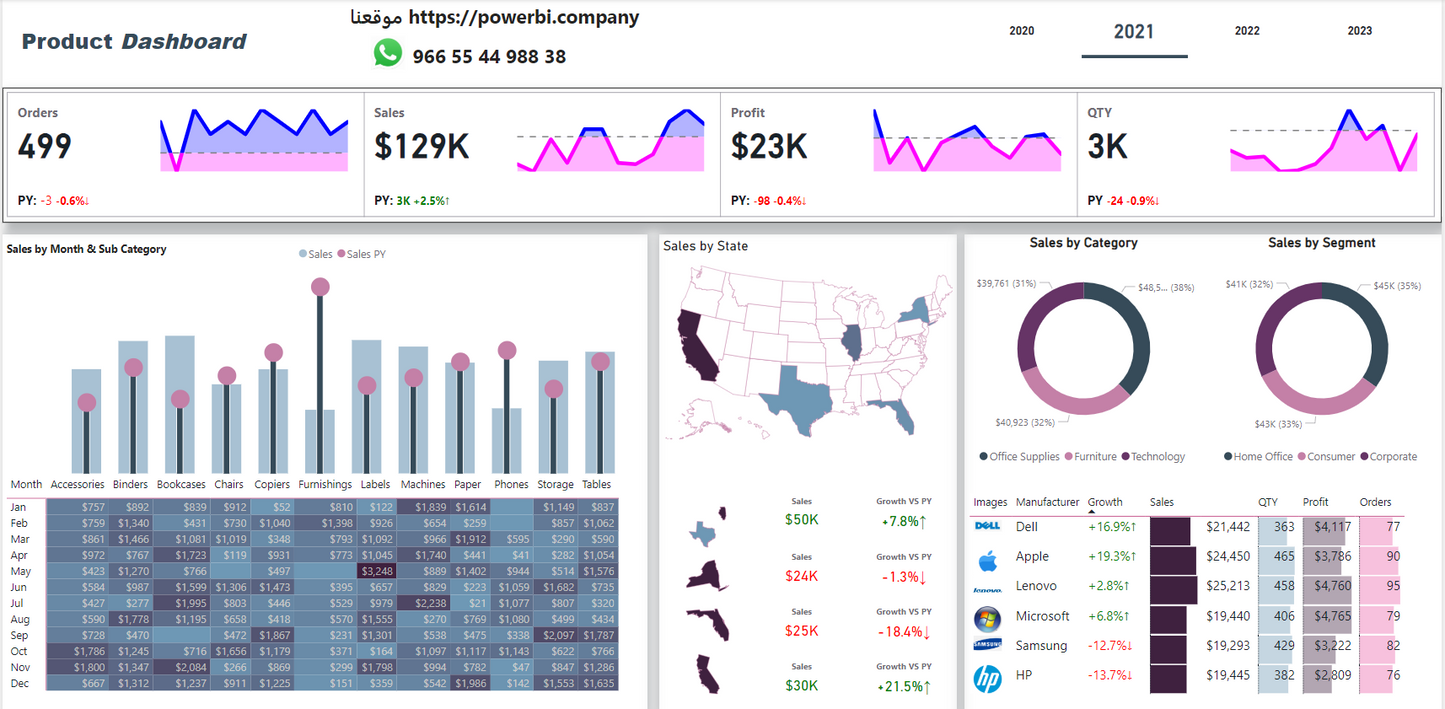This screenshot has height=709, width=1445.
Task: Click the Profit column header
Action: point(1315,502)
